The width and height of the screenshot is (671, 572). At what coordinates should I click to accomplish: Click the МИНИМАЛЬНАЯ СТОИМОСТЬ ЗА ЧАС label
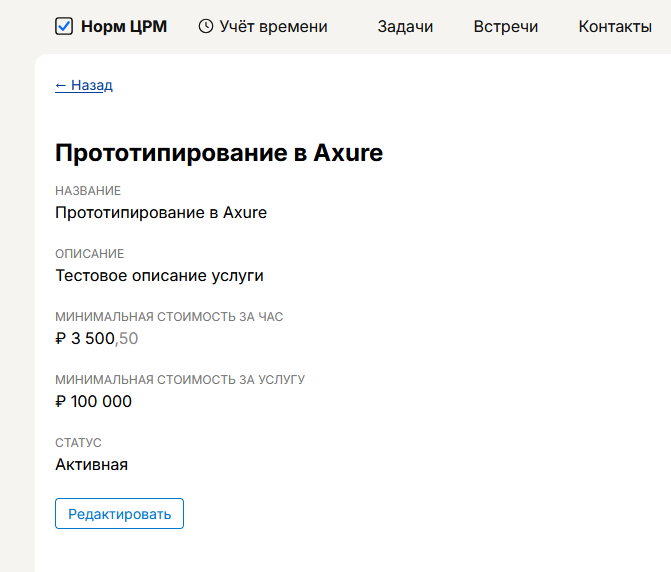169,317
